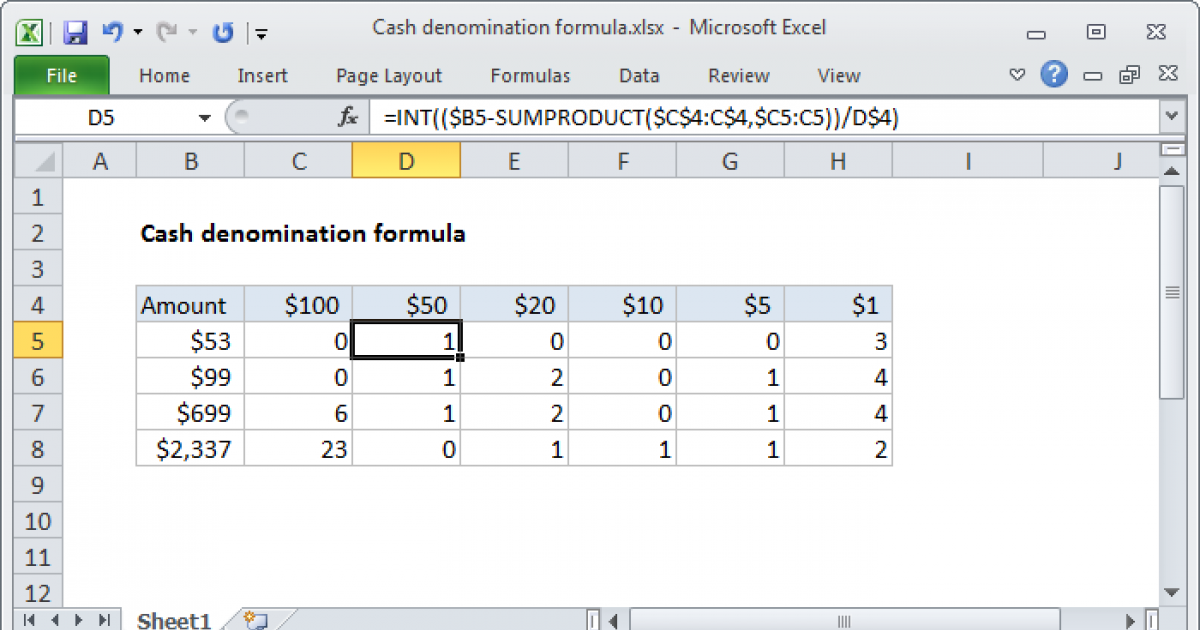Click the grayed-out Redo arrow
Viewport: 1200px width, 630px height.
pyautogui.click(x=166, y=33)
